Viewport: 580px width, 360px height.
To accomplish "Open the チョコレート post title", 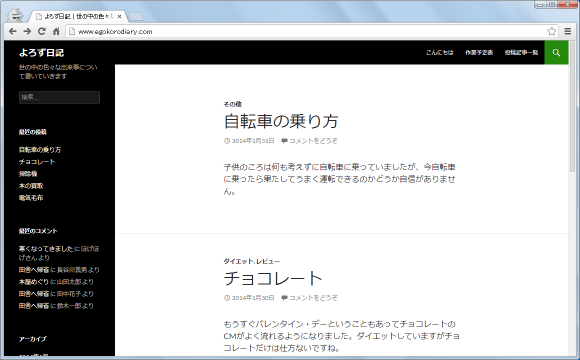I will pos(273,279).
